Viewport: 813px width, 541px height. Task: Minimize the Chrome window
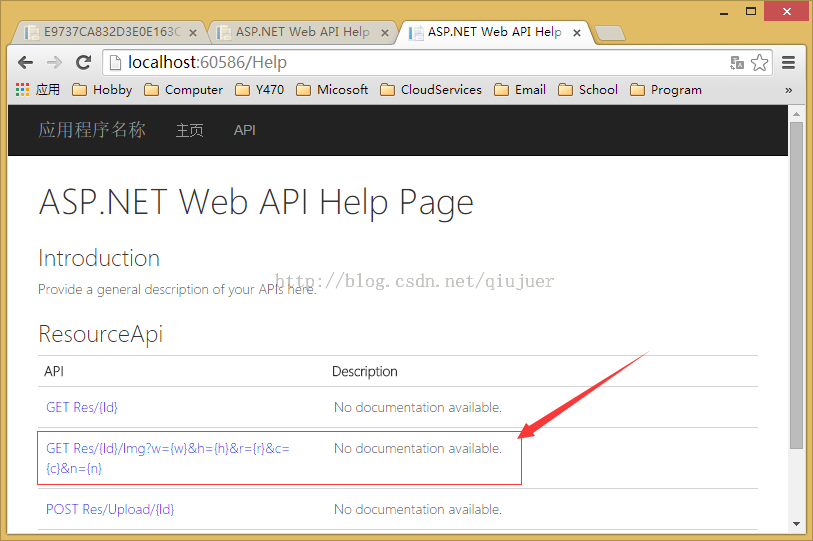pos(724,12)
